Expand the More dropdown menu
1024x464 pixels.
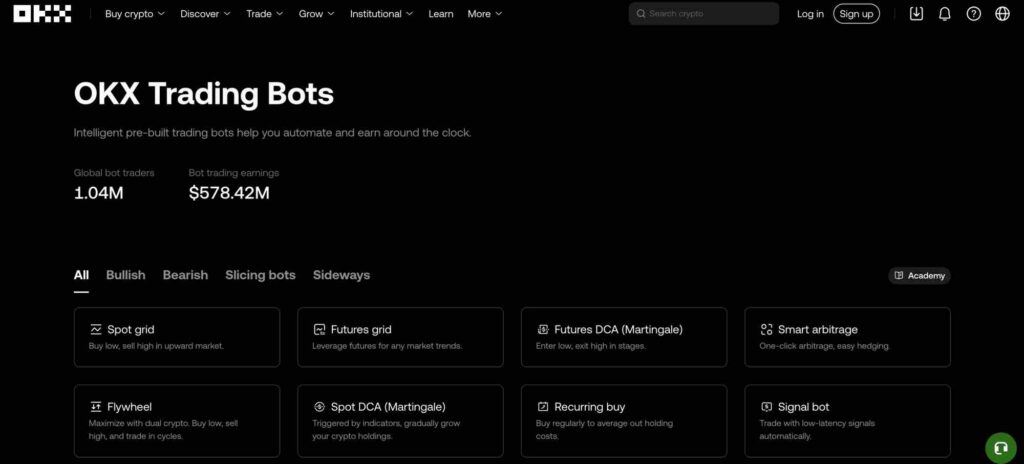[485, 14]
